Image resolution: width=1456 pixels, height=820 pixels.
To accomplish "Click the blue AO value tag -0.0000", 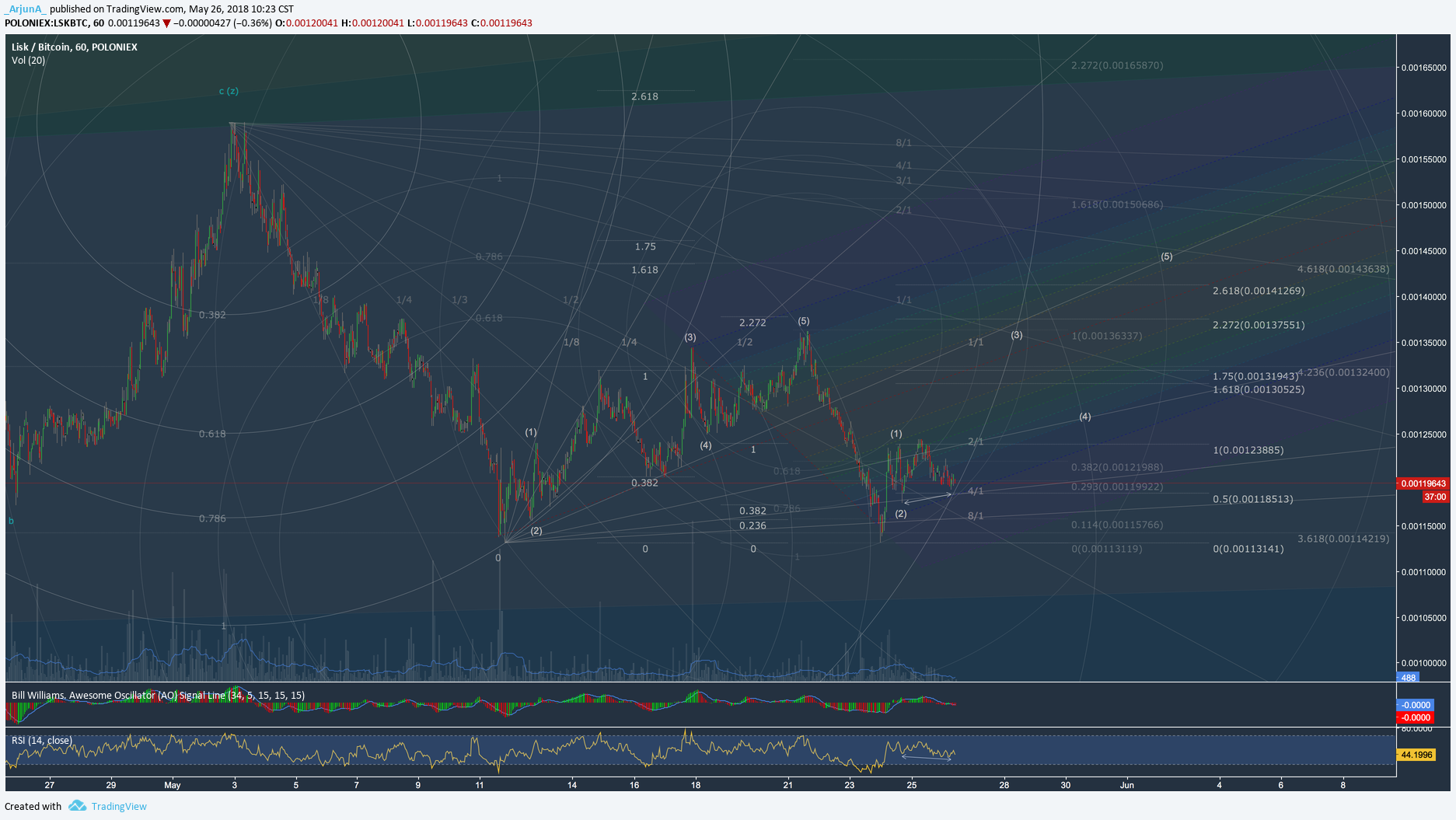I will [1416, 705].
